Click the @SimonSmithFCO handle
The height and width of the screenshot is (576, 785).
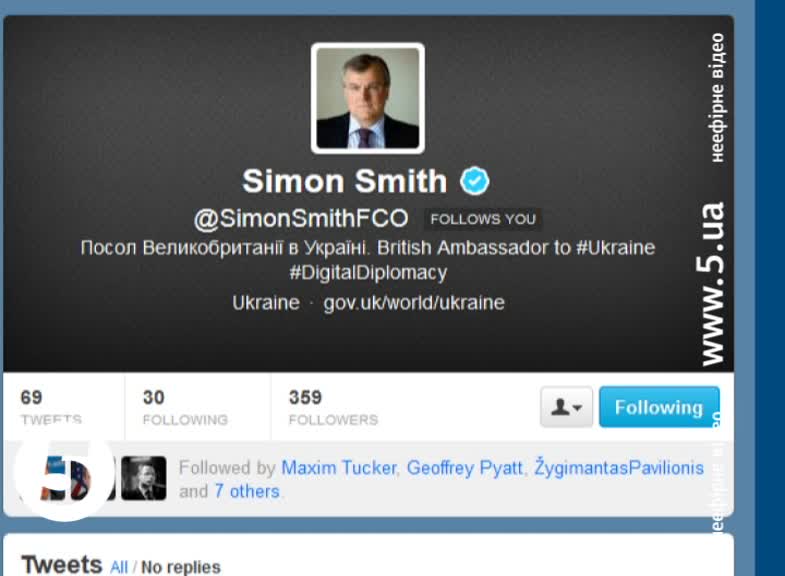click(x=301, y=219)
